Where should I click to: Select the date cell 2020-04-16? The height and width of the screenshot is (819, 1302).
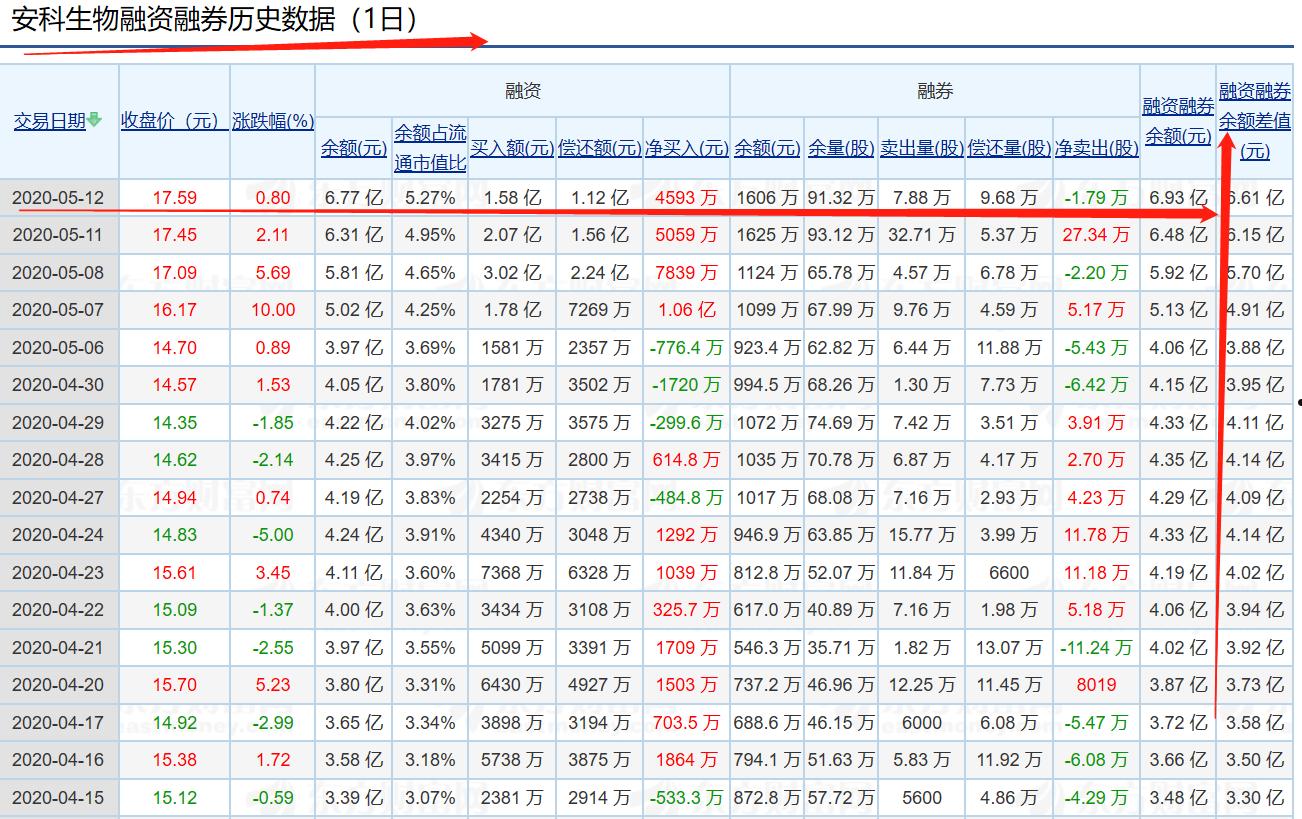tap(58, 760)
